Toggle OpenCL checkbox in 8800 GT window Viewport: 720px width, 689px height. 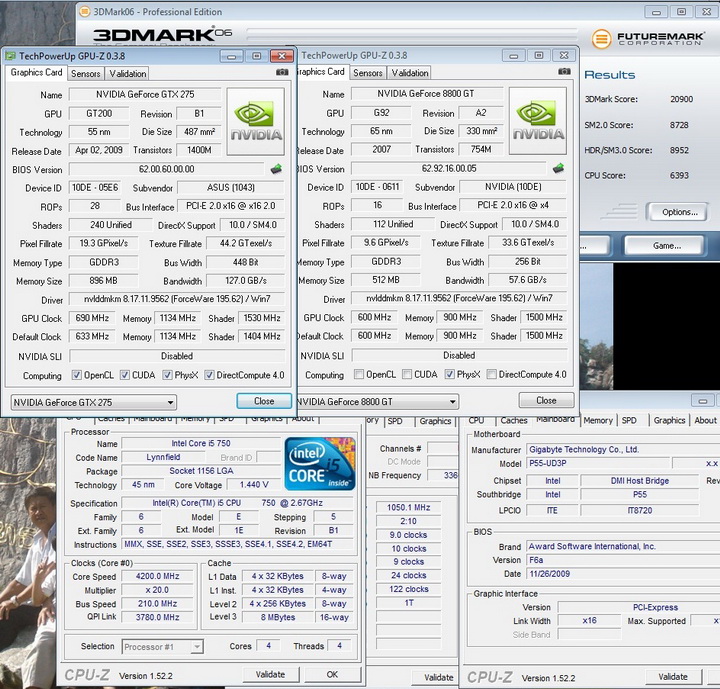pyautogui.click(x=359, y=374)
